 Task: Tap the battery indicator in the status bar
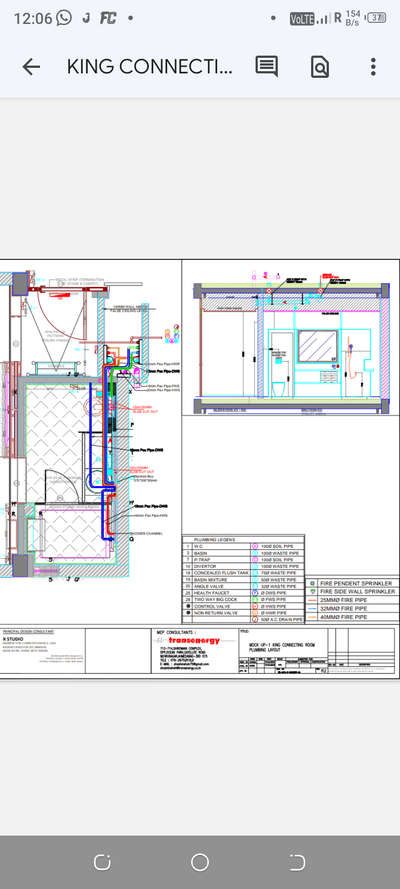coord(377,18)
